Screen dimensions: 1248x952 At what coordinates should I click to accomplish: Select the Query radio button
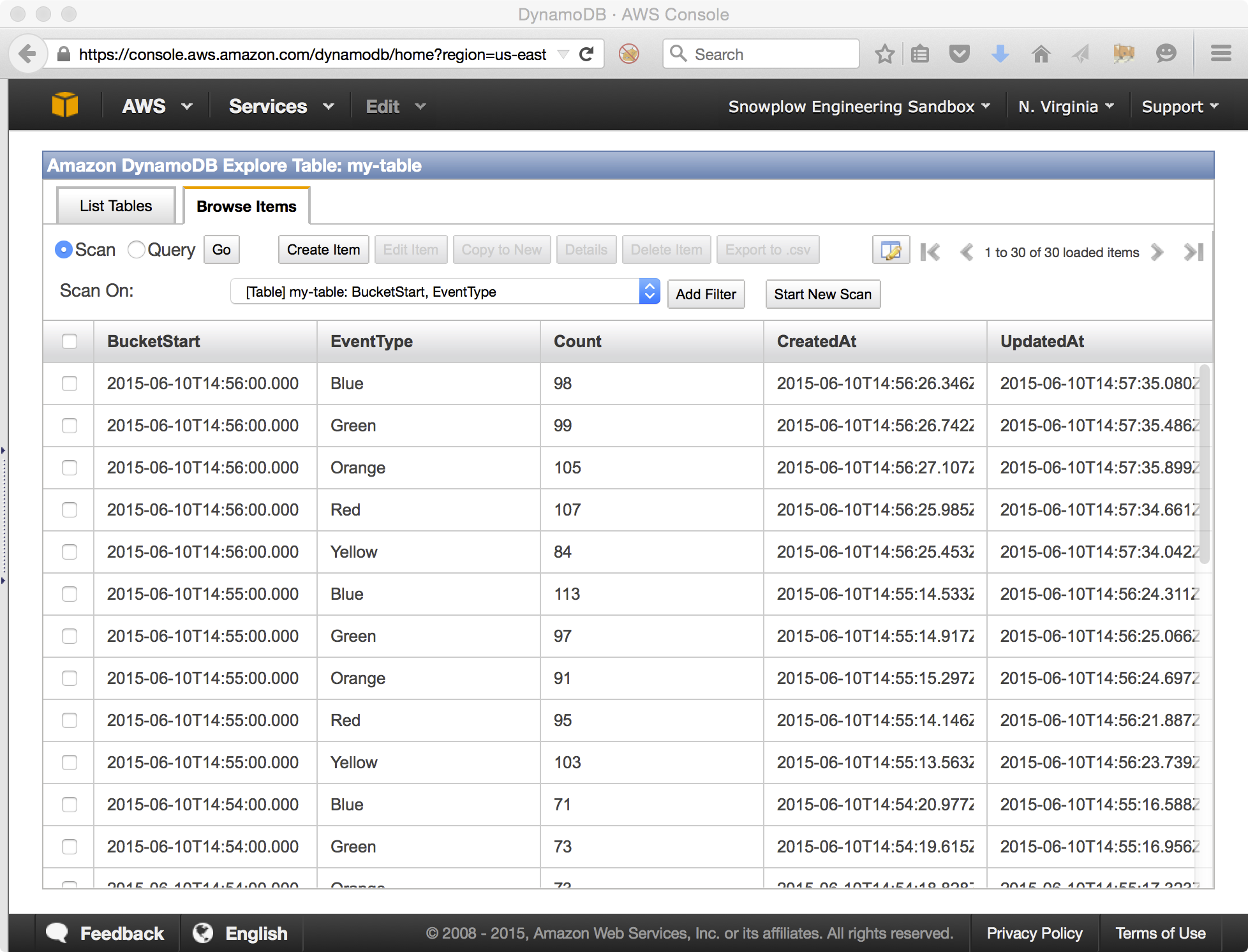click(136, 249)
